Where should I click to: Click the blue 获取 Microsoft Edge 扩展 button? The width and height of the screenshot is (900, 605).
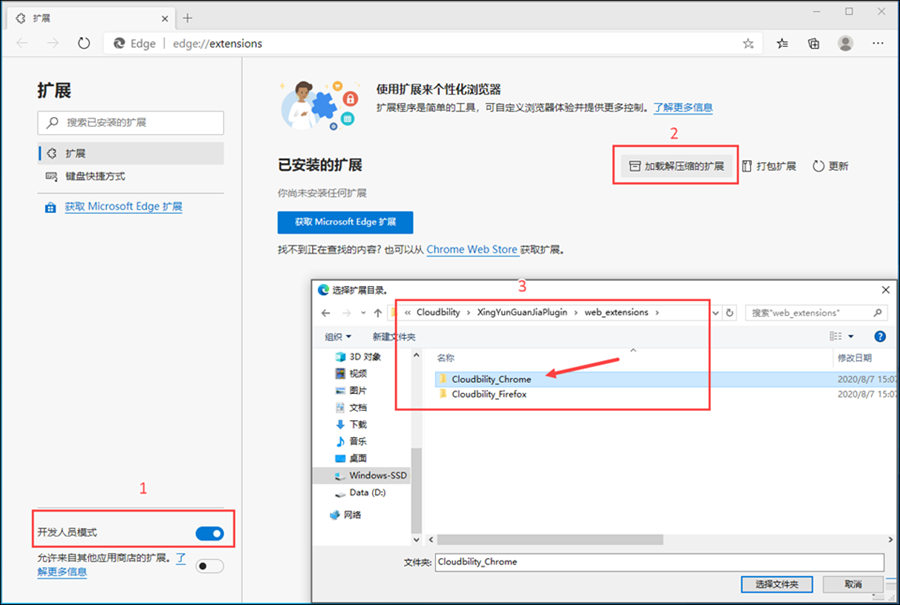pyautogui.click(x=345, y=222)
